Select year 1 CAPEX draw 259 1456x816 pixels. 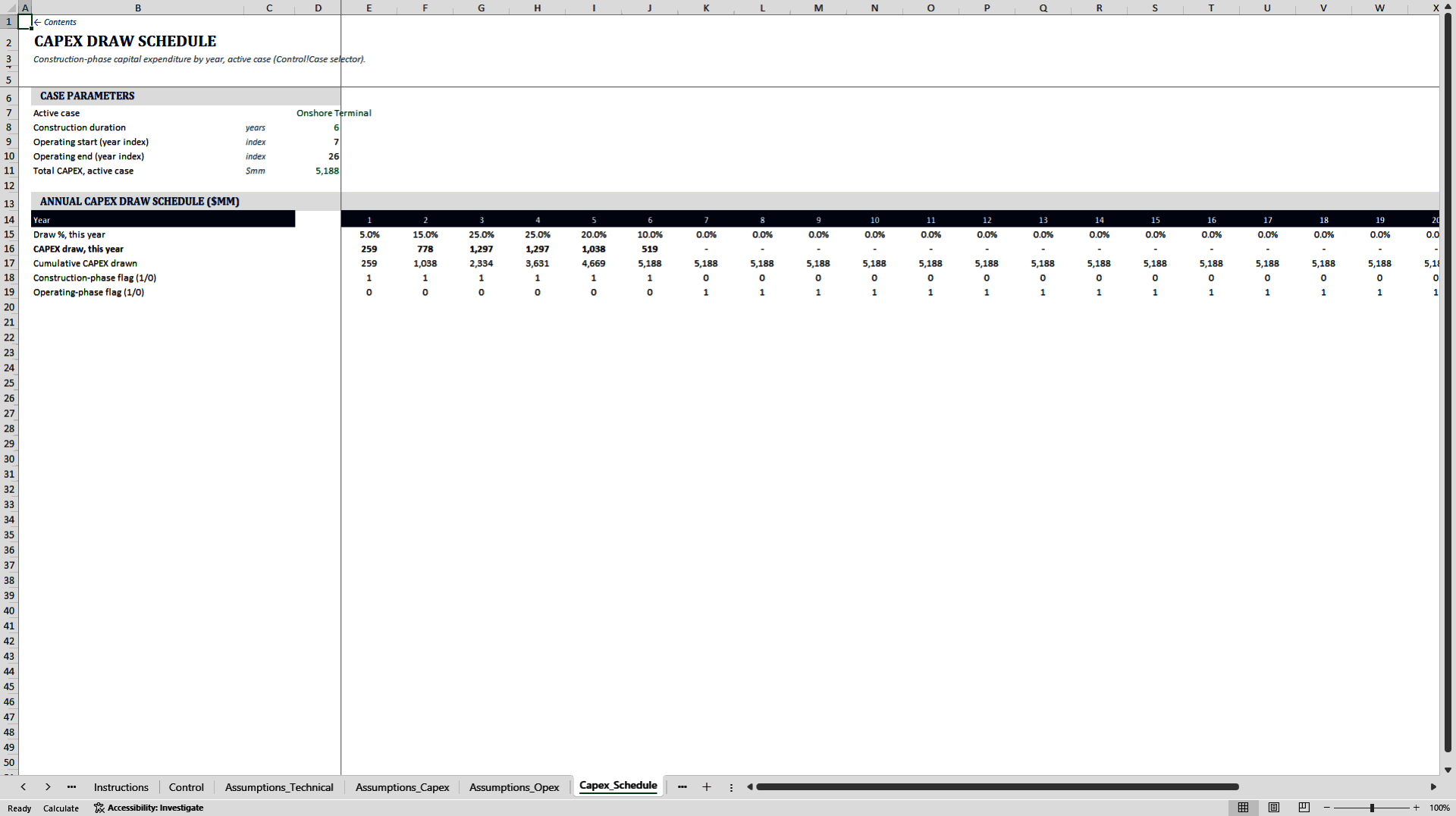(369, 249)
